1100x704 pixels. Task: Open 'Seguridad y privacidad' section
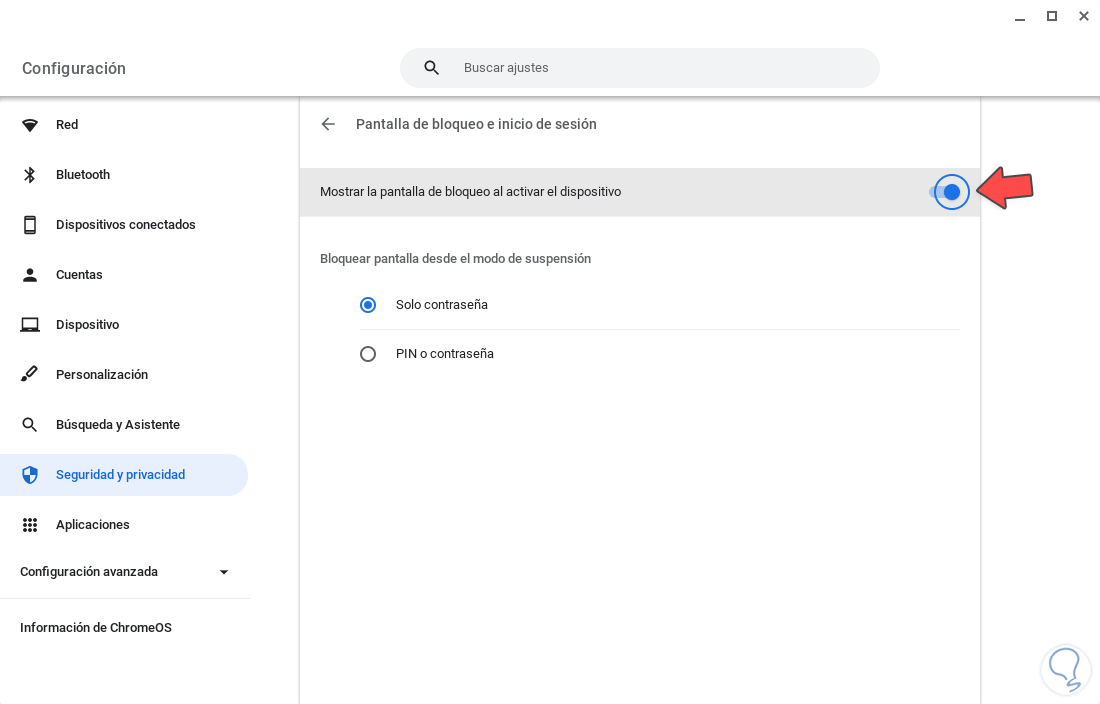click(120, 475)
